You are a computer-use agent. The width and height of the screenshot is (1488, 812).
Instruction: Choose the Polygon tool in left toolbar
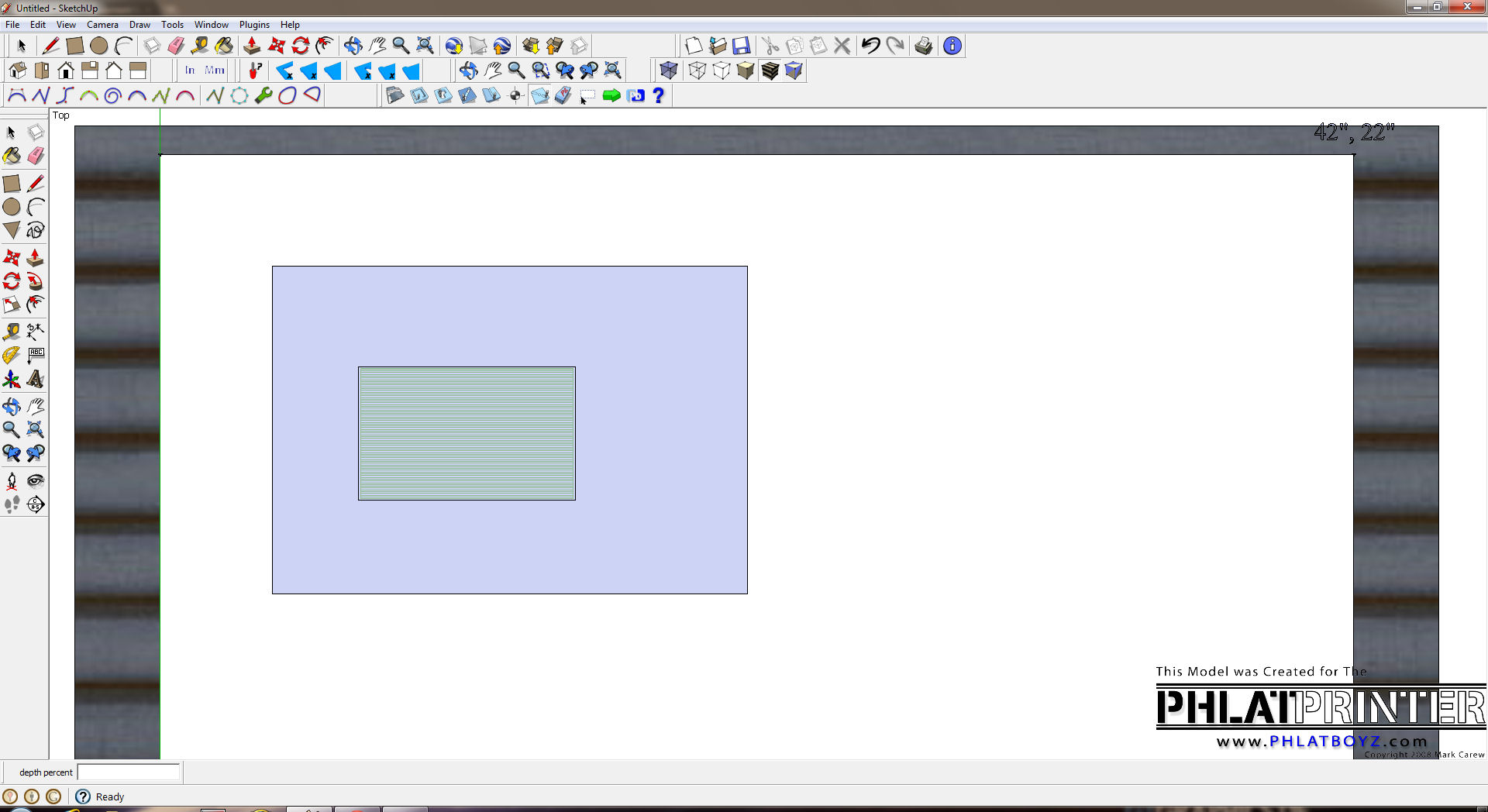(x=12, y=230)
